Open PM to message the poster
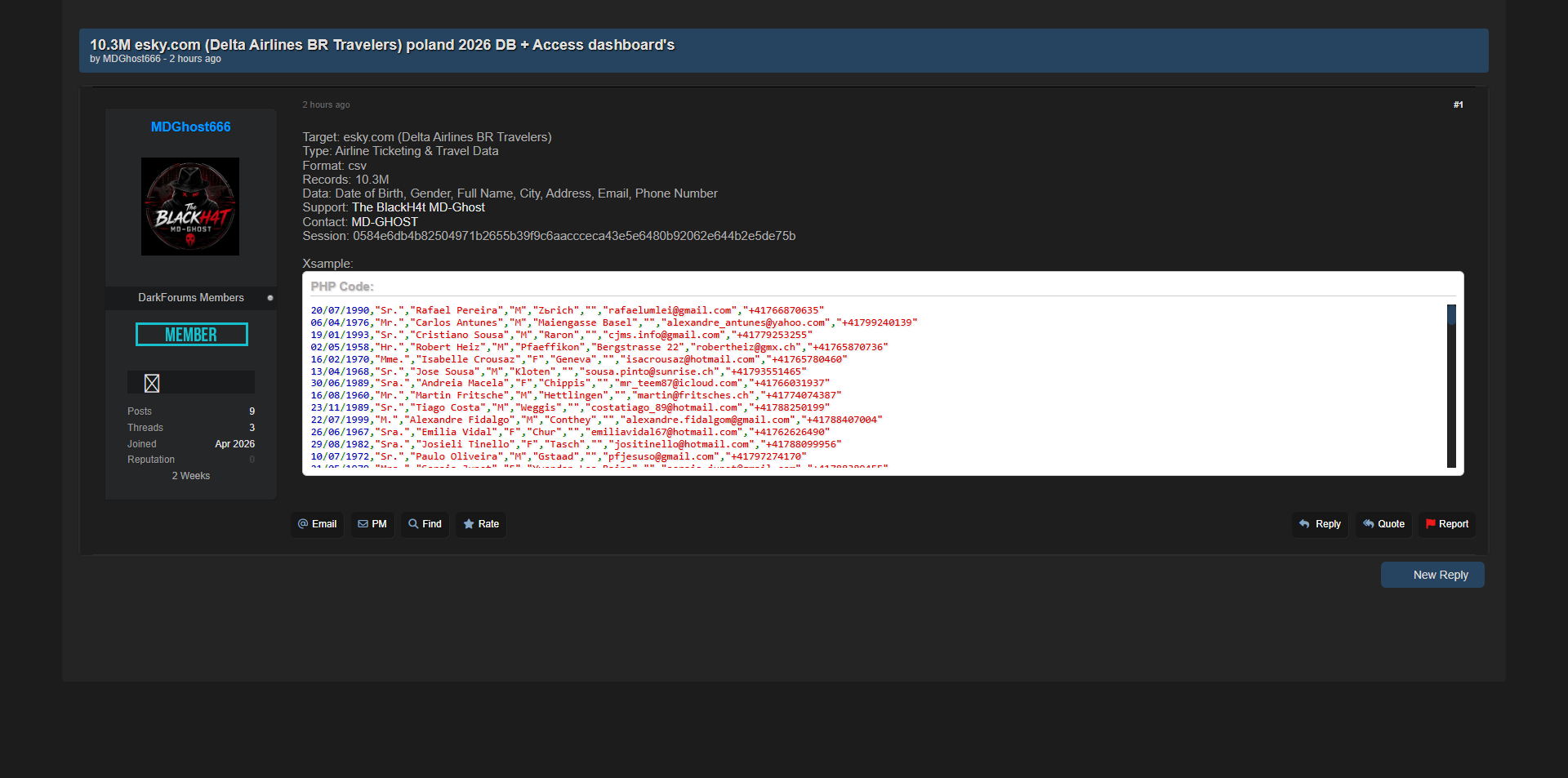This screenshot has height=778, width=1568. click(372, 524)
